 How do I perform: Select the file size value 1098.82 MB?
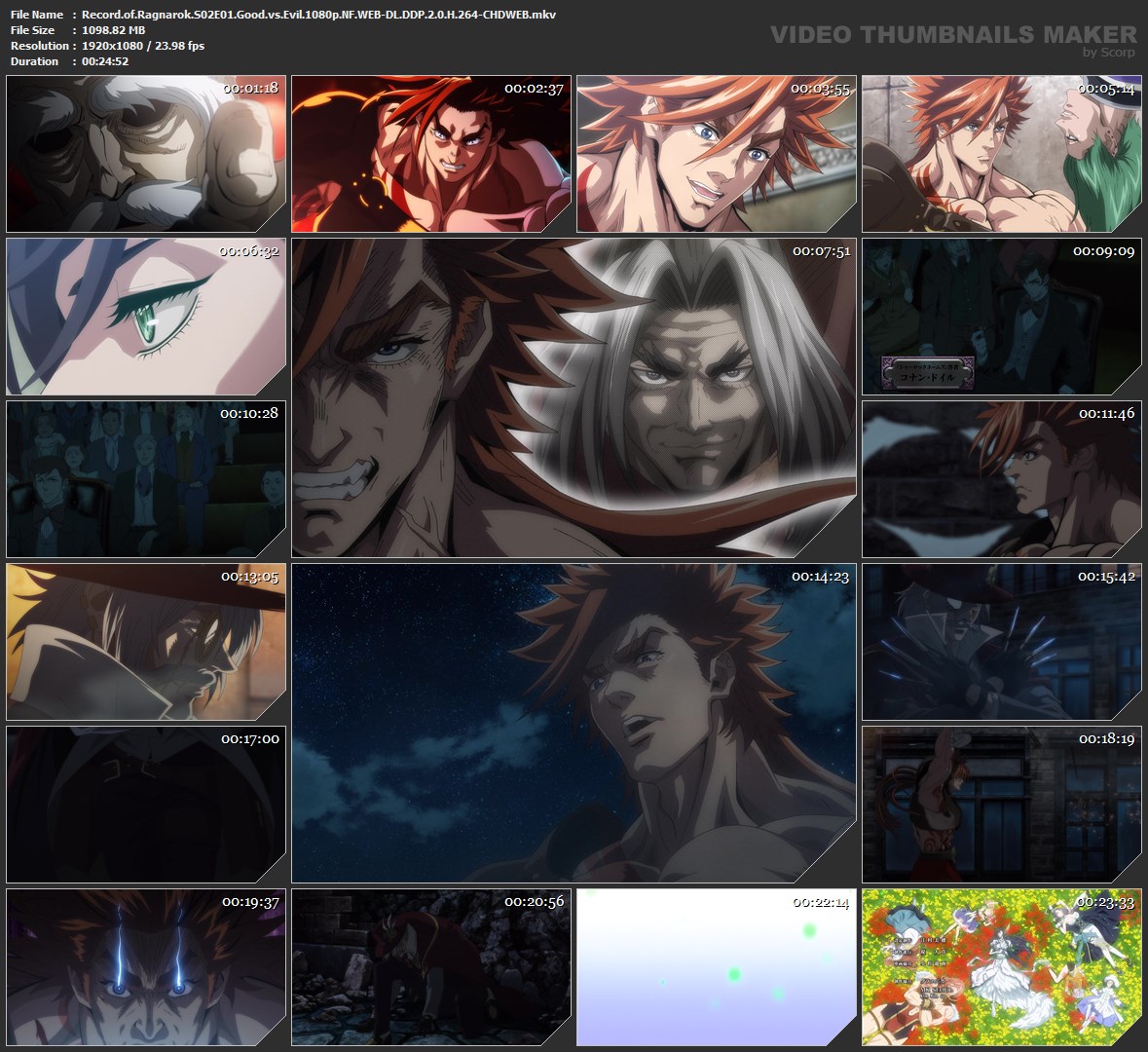(x=114, y=30)
